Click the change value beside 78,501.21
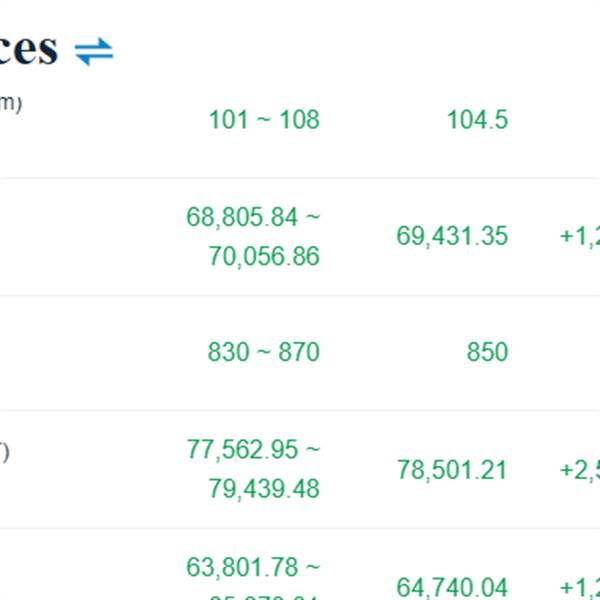This screenshot has width=600, height=600. 579,470
